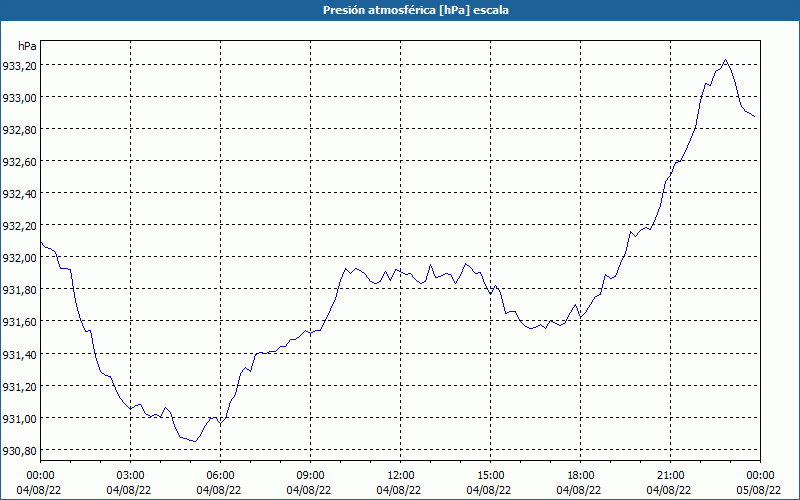The image size is (800, 500).
Task: Click the 18:00 time axis label
Action: tap(581, 476)
